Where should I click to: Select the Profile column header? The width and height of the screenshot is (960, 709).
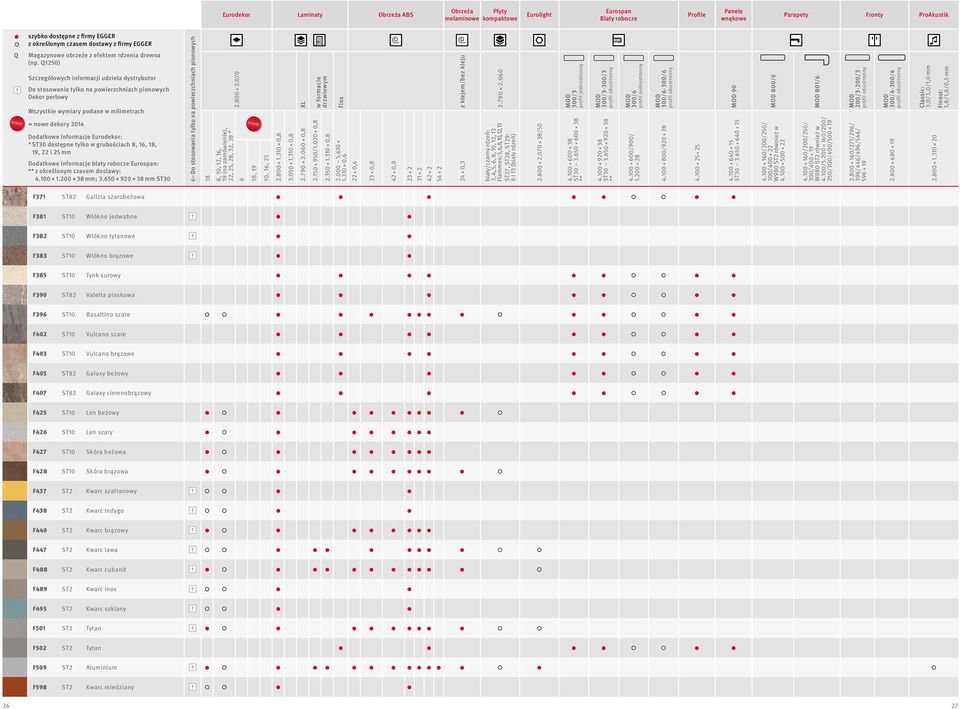(x=697, y=15)
